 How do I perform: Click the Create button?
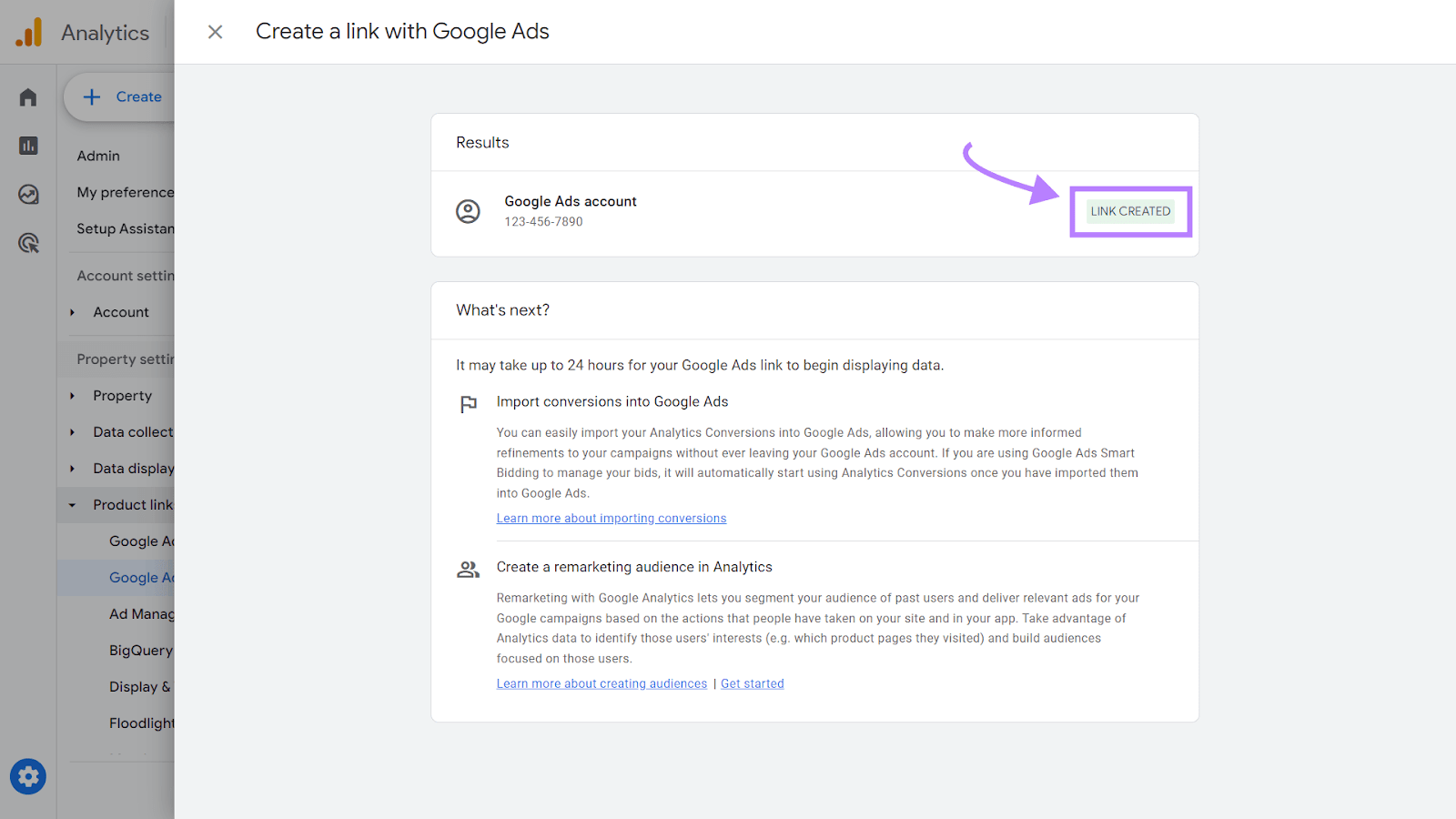[123, 96]
